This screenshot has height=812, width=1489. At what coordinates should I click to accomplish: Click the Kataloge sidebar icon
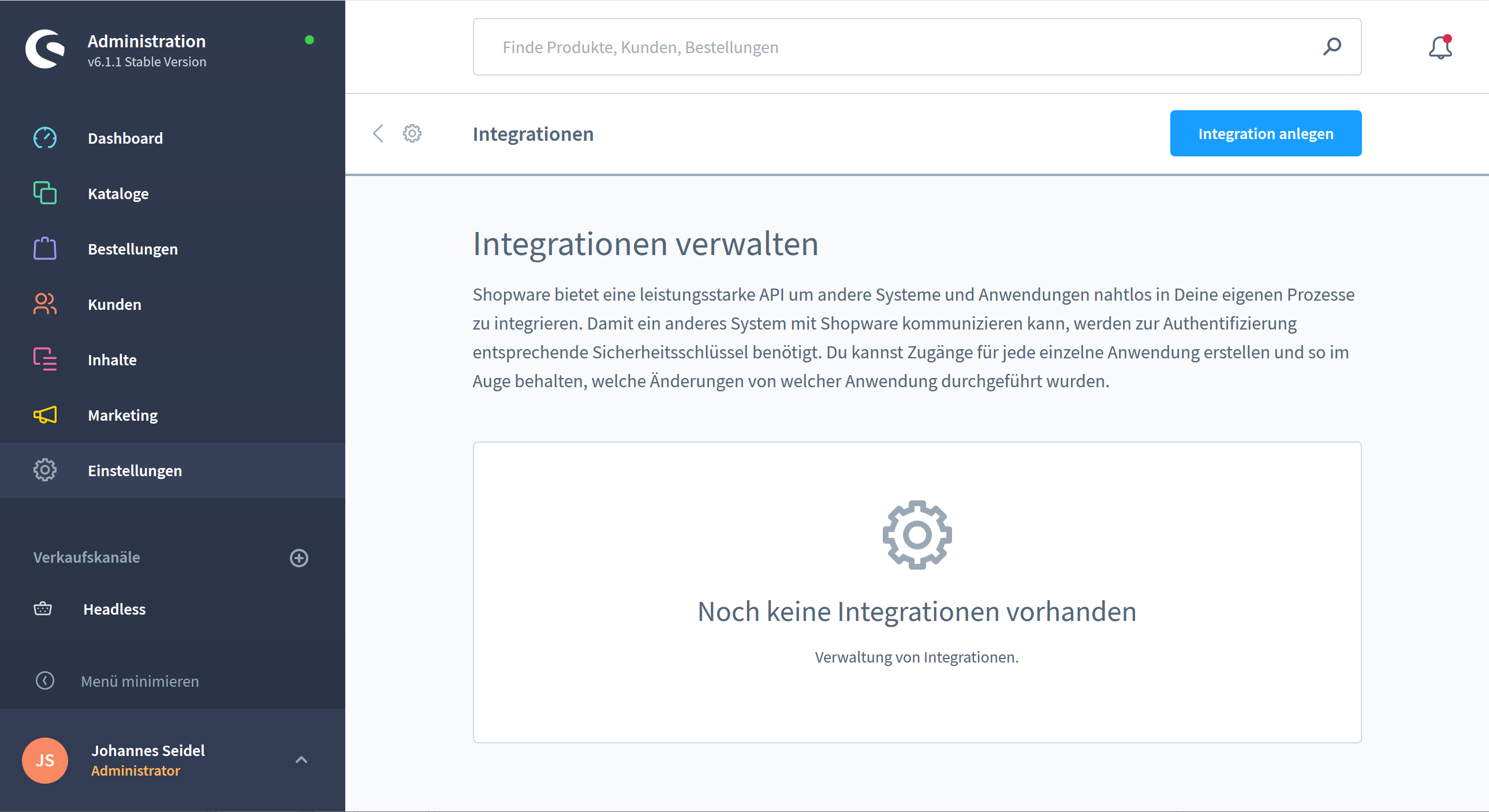pos(44,193)
